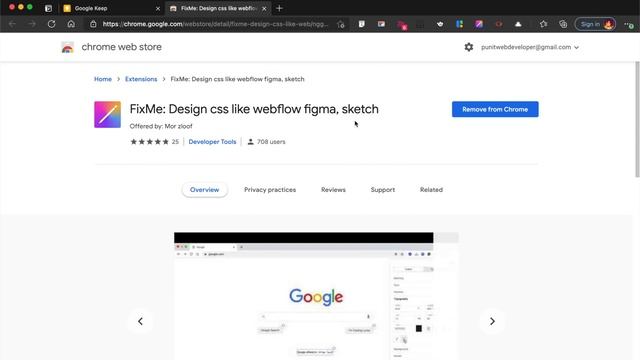Click the page vertical scrollbar

tap(637, 119)
